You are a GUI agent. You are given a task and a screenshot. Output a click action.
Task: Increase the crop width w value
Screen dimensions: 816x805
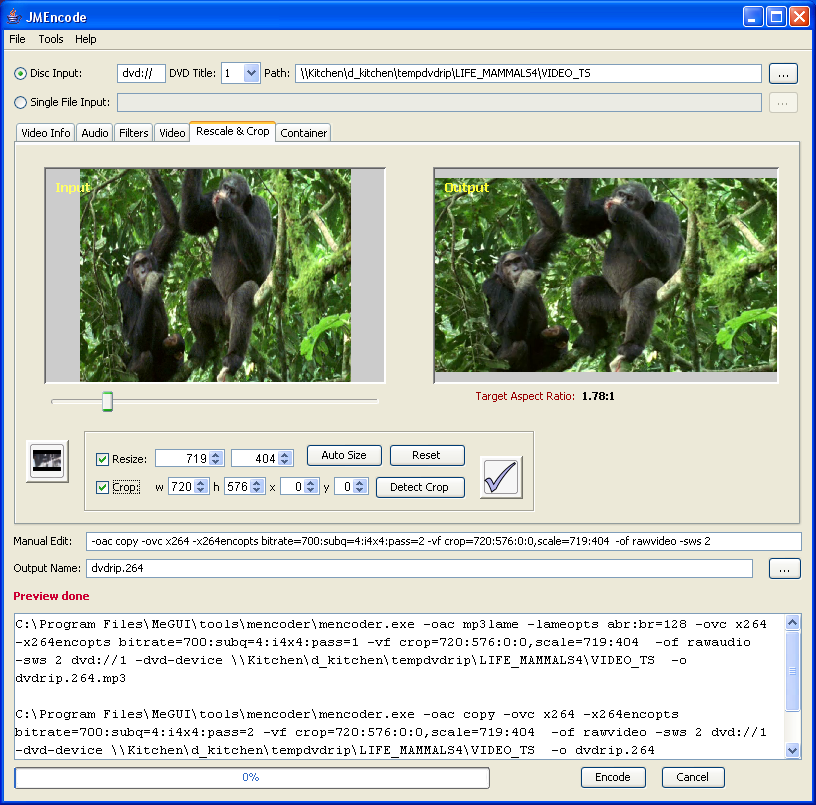click(x=201, y=482)
